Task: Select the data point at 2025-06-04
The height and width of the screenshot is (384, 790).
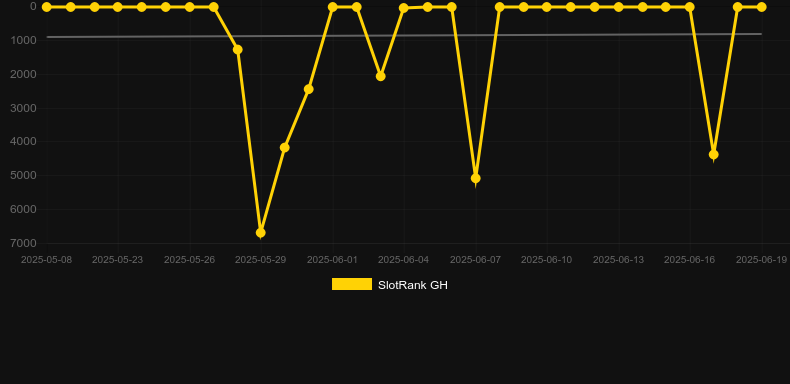Action: [x=404, y=8]
